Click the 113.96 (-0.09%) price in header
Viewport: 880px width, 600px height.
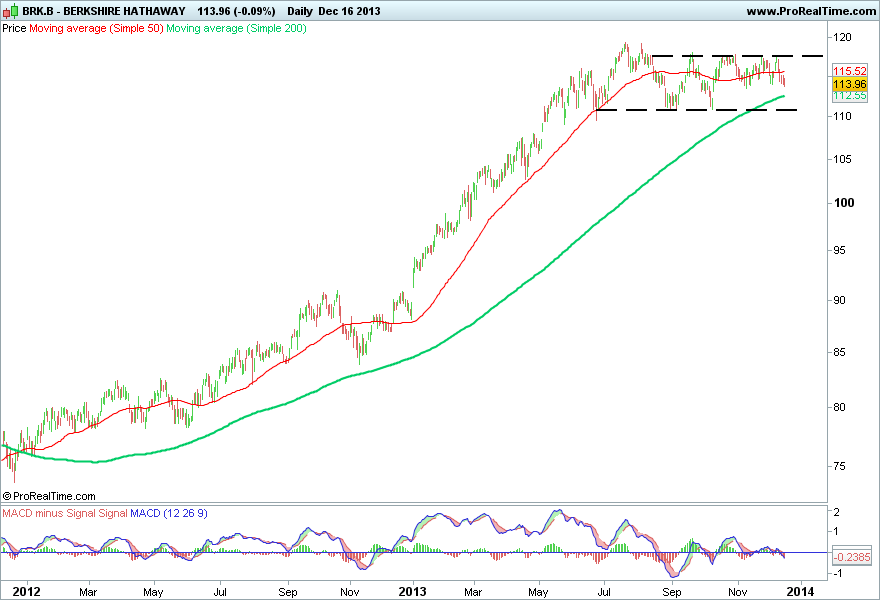point(236,11)
